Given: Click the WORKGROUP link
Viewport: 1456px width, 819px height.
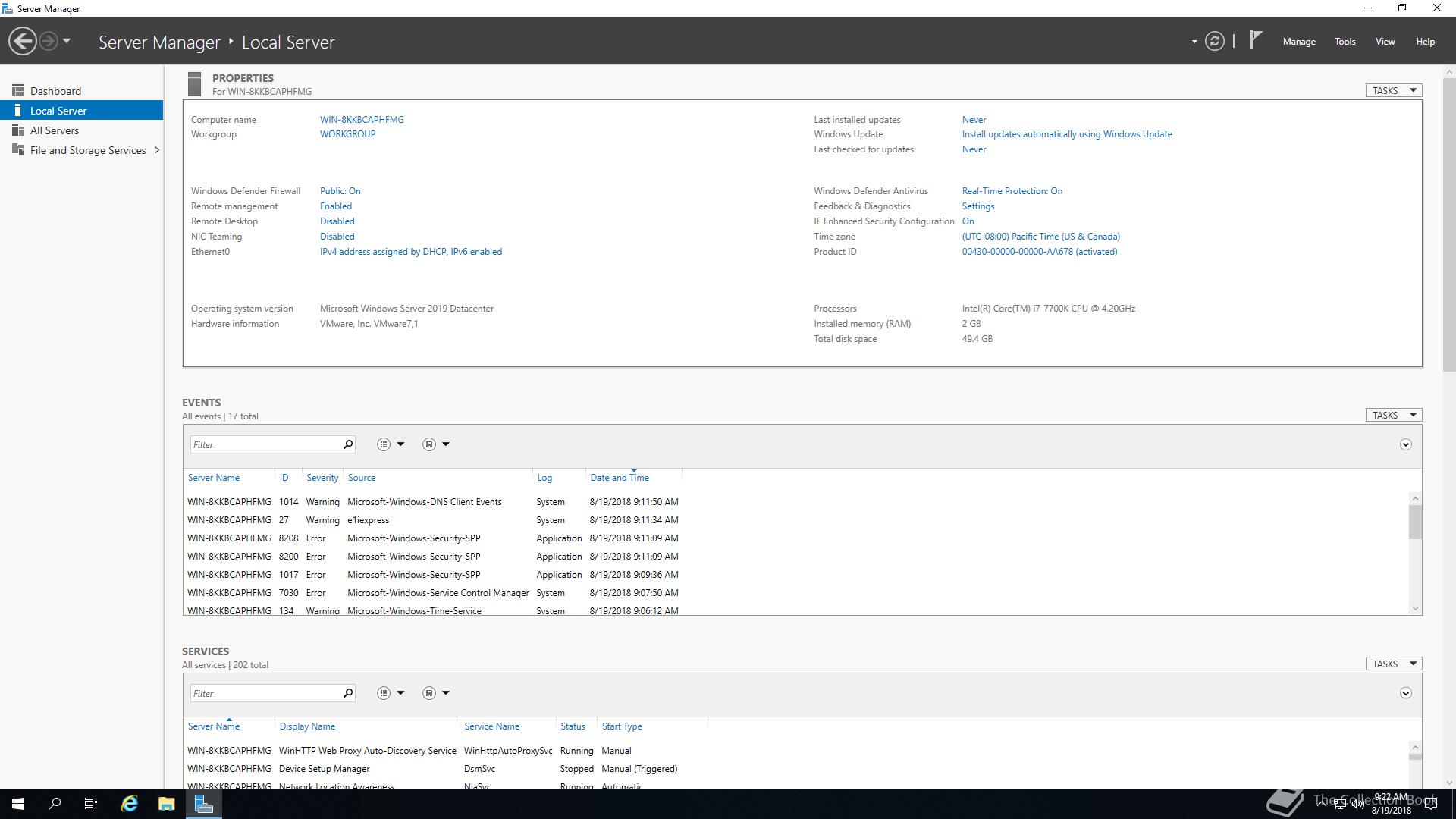Looking at the screenshot, I should 347,134.
